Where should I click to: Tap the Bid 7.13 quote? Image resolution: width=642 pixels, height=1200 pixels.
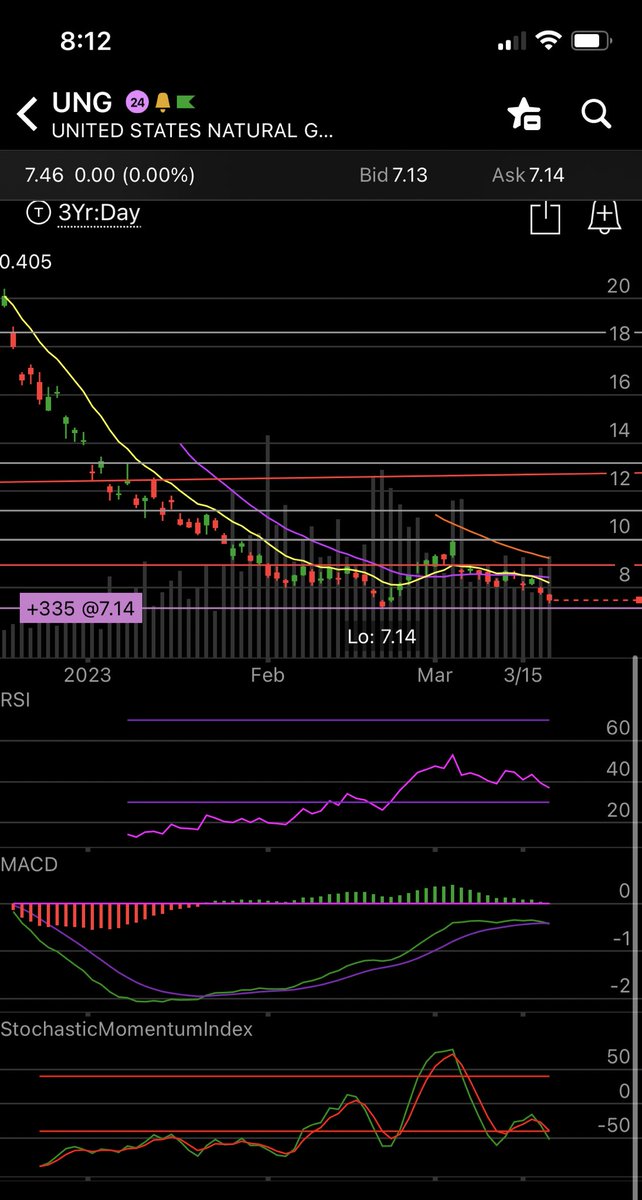coord(393,175)
